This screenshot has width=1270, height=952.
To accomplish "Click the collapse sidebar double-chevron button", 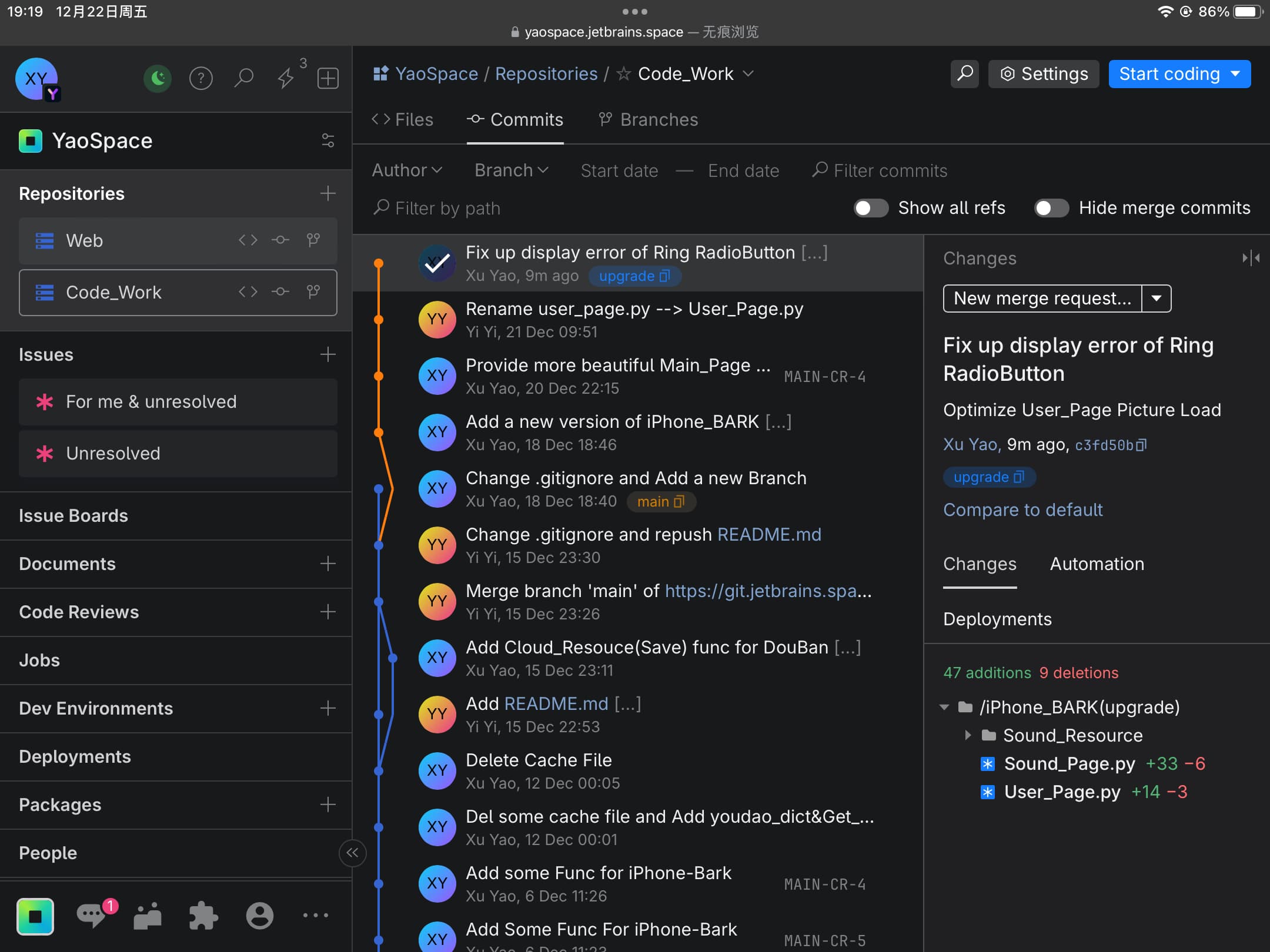I will click(x=352, y=853).
